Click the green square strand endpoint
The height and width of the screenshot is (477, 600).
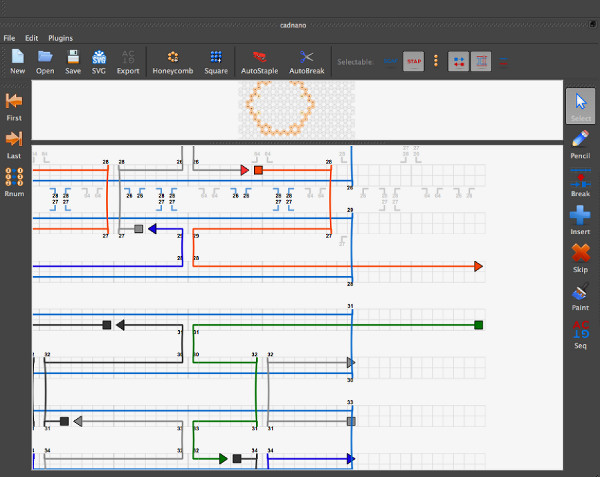pyautogui.click(x=479, y=325)
